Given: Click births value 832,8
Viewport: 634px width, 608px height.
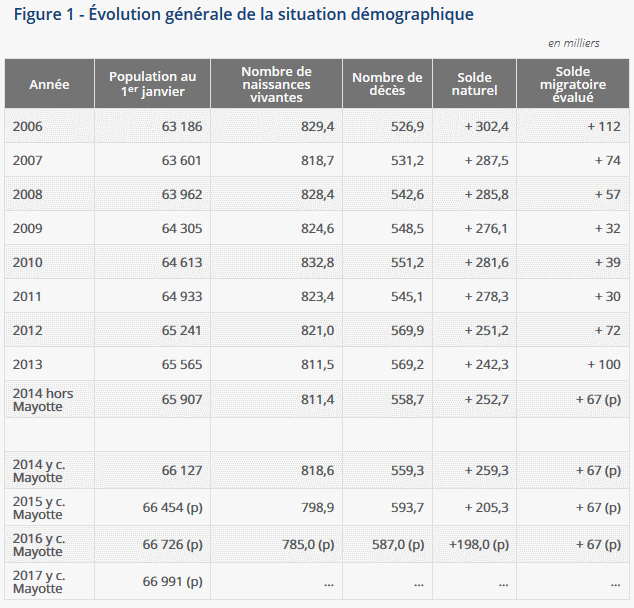Looking at the screenshot, I should tap(317, 262).
